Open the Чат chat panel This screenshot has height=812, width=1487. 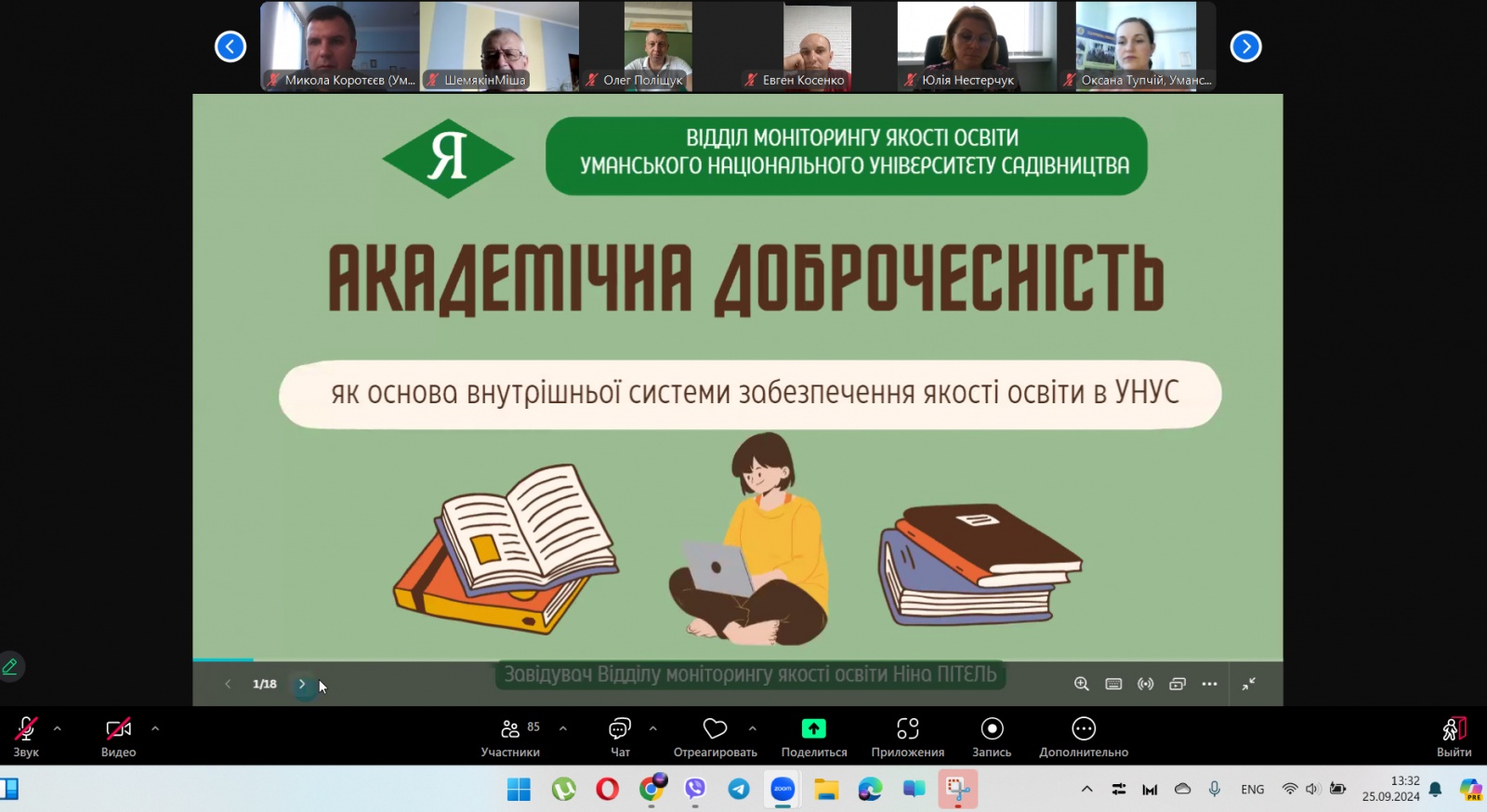[x=620, y=737]
